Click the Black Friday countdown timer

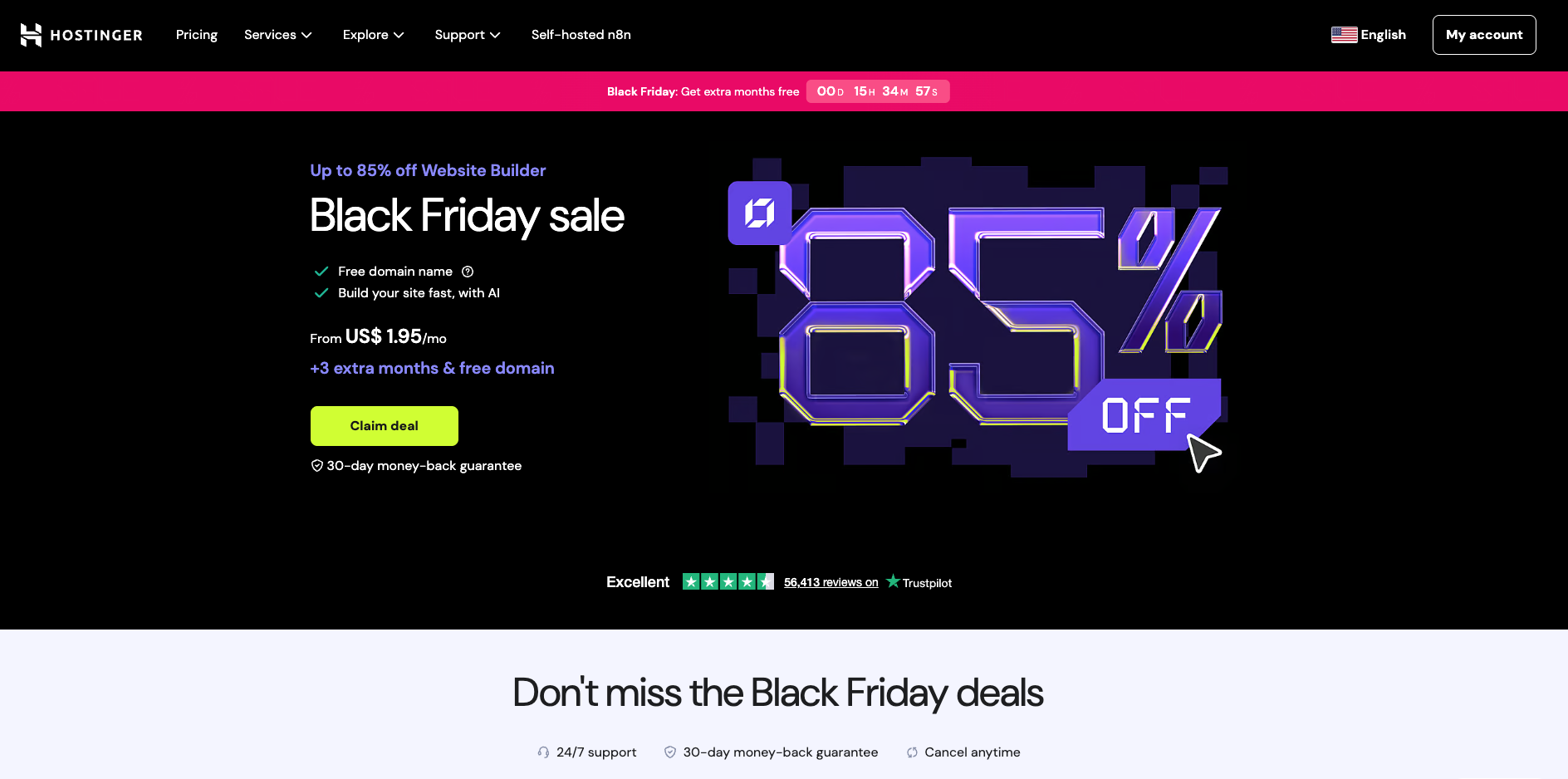[x=877, y=91]
